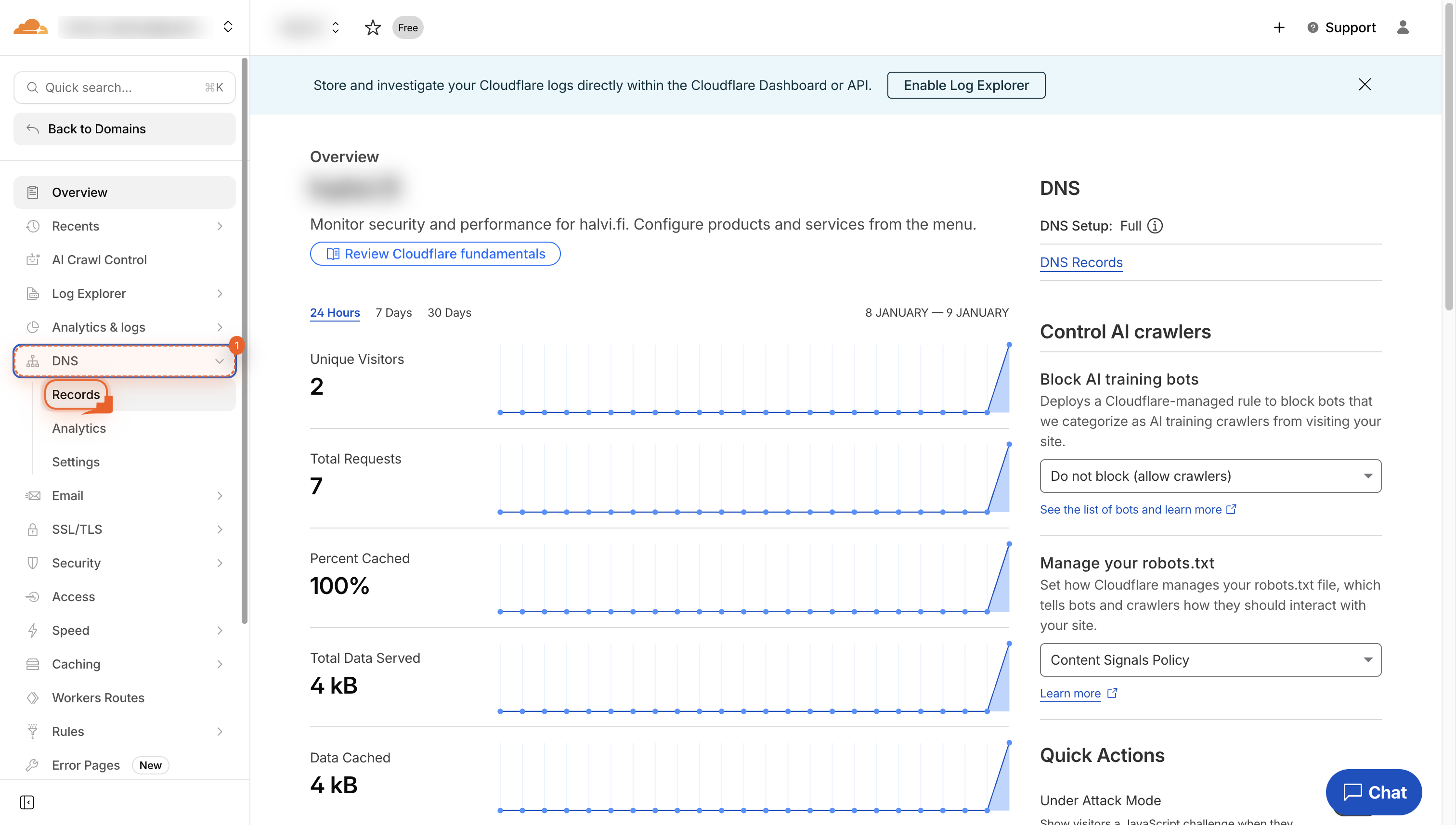Click the Security shield icon in sidebar
Viewport: 1456px width, 825px height.
(32, 563)
